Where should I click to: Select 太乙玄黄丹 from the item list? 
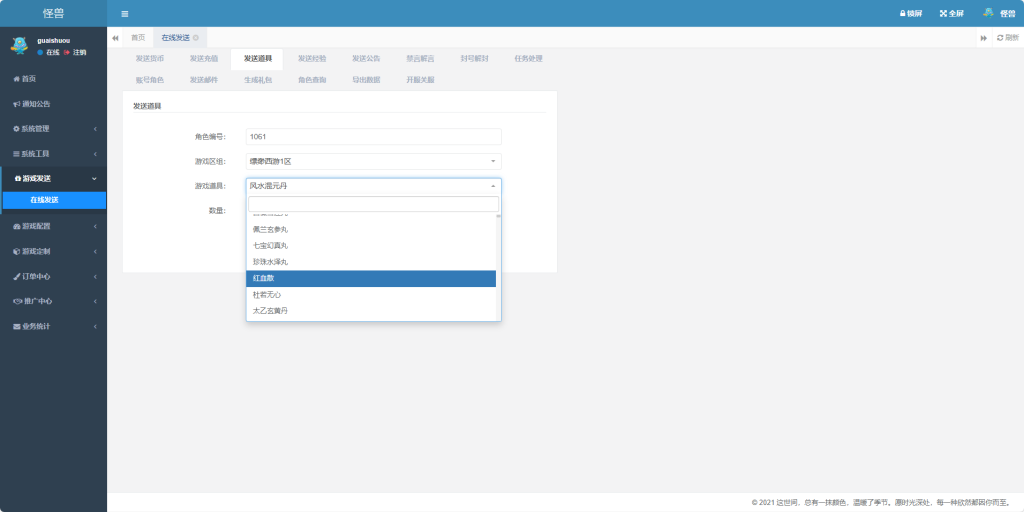tap(371, 311)
